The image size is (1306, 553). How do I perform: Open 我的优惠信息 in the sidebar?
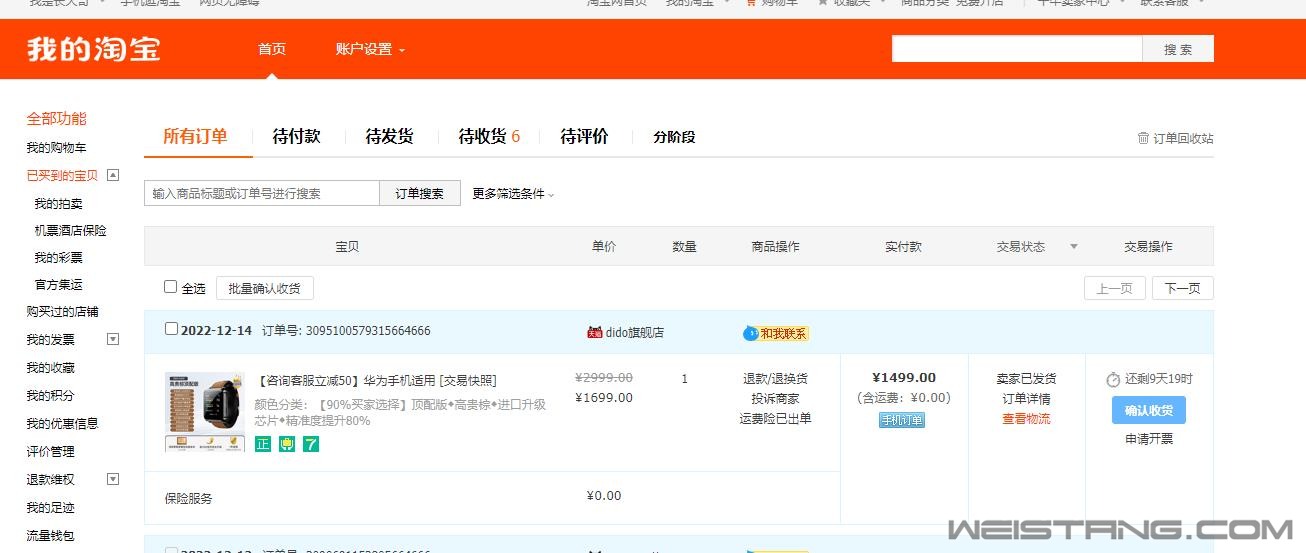coord(63,424)
